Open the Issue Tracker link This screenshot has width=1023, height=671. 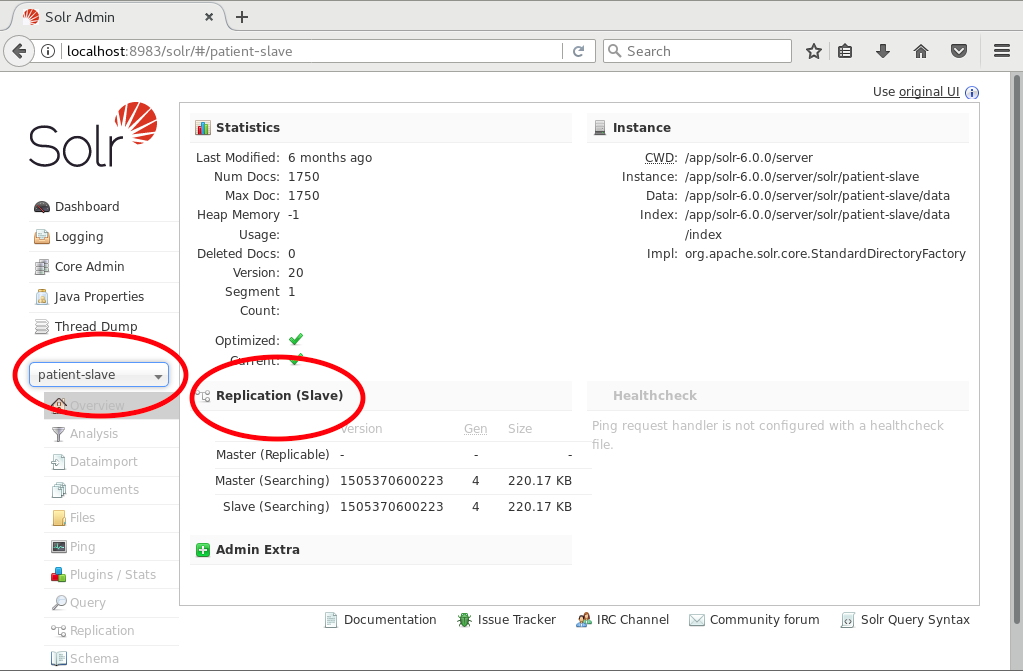click(517, 619)
